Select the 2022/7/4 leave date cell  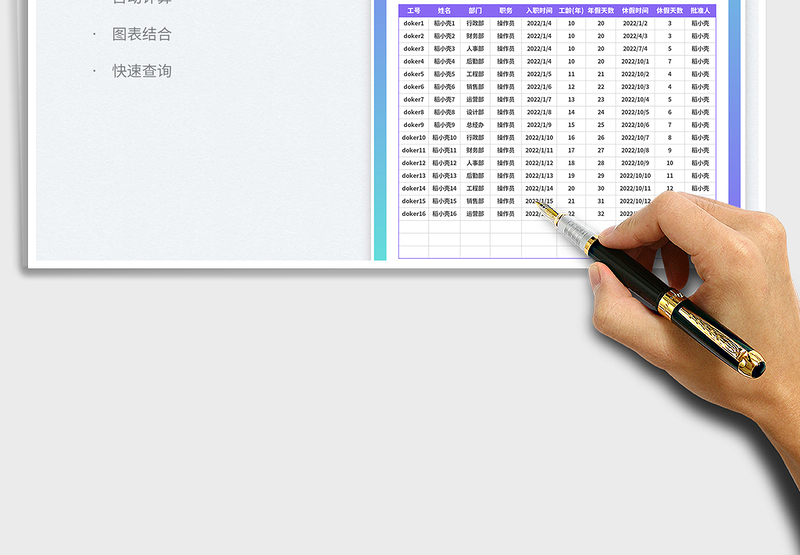click(x=635, y=48)
